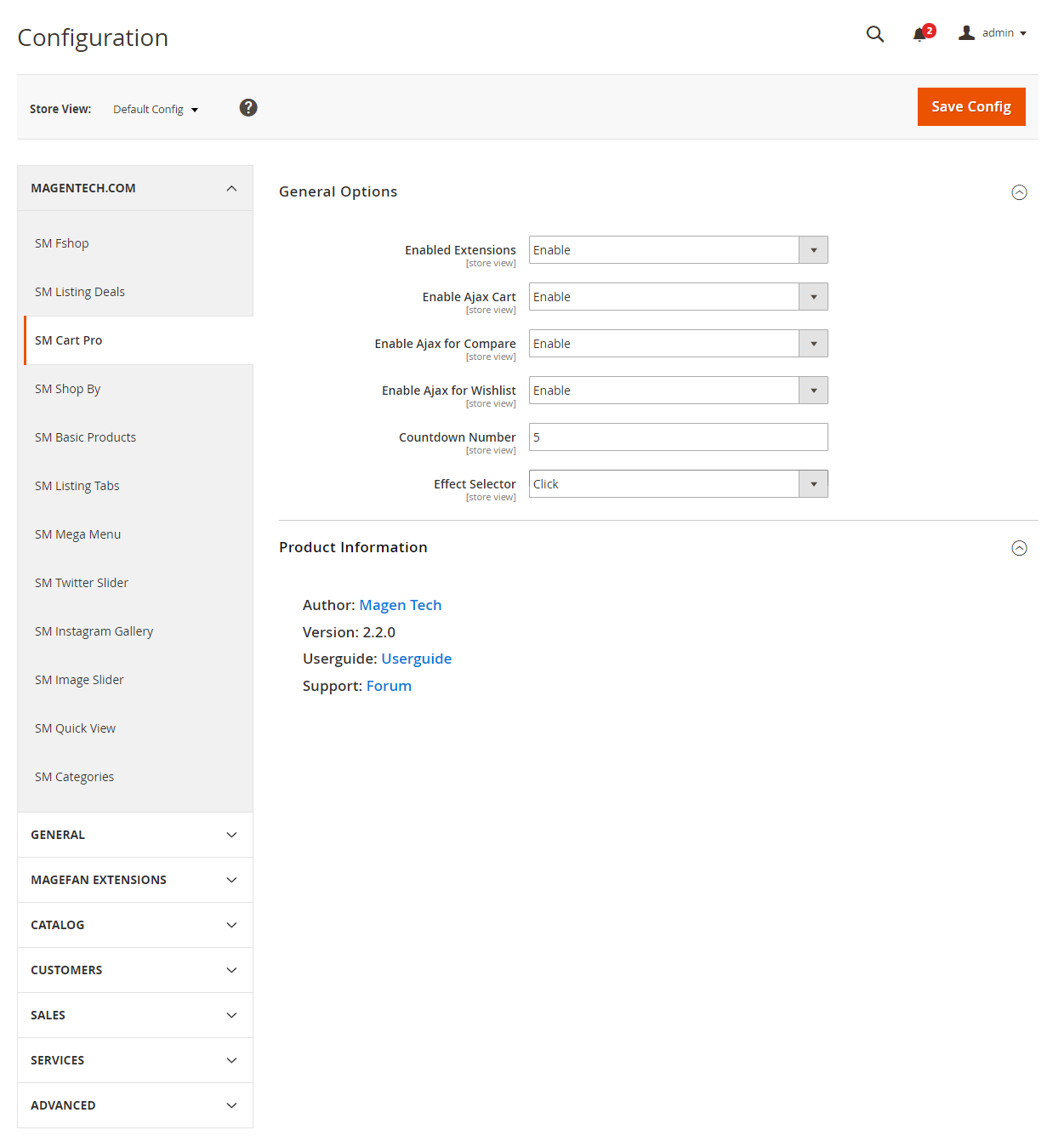The height and width of the screenshot is (1147, 1064).
Task: Click the Save Config button
Action: [971, 106]
